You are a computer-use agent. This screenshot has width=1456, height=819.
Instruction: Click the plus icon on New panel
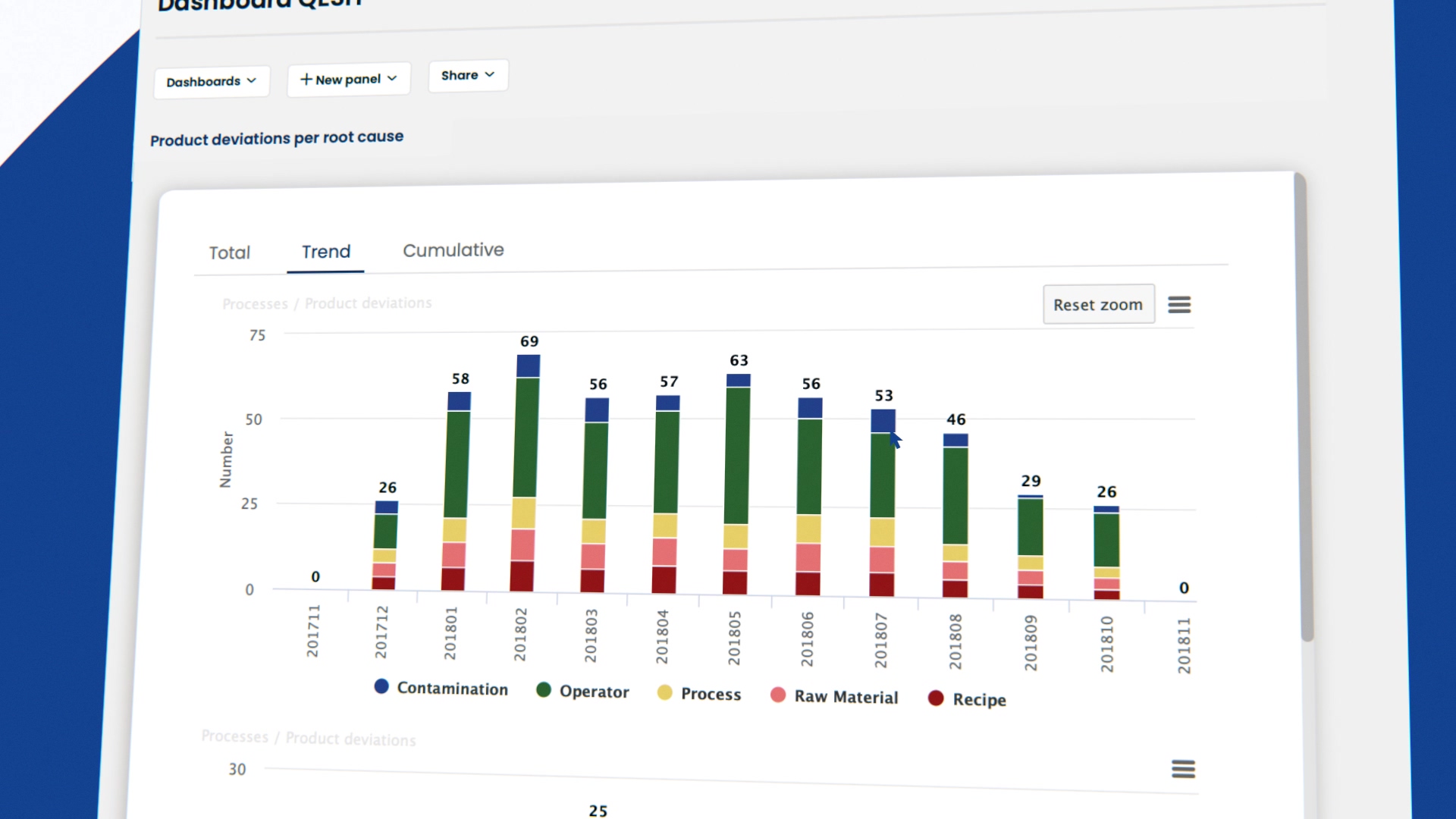pos(307,79)
